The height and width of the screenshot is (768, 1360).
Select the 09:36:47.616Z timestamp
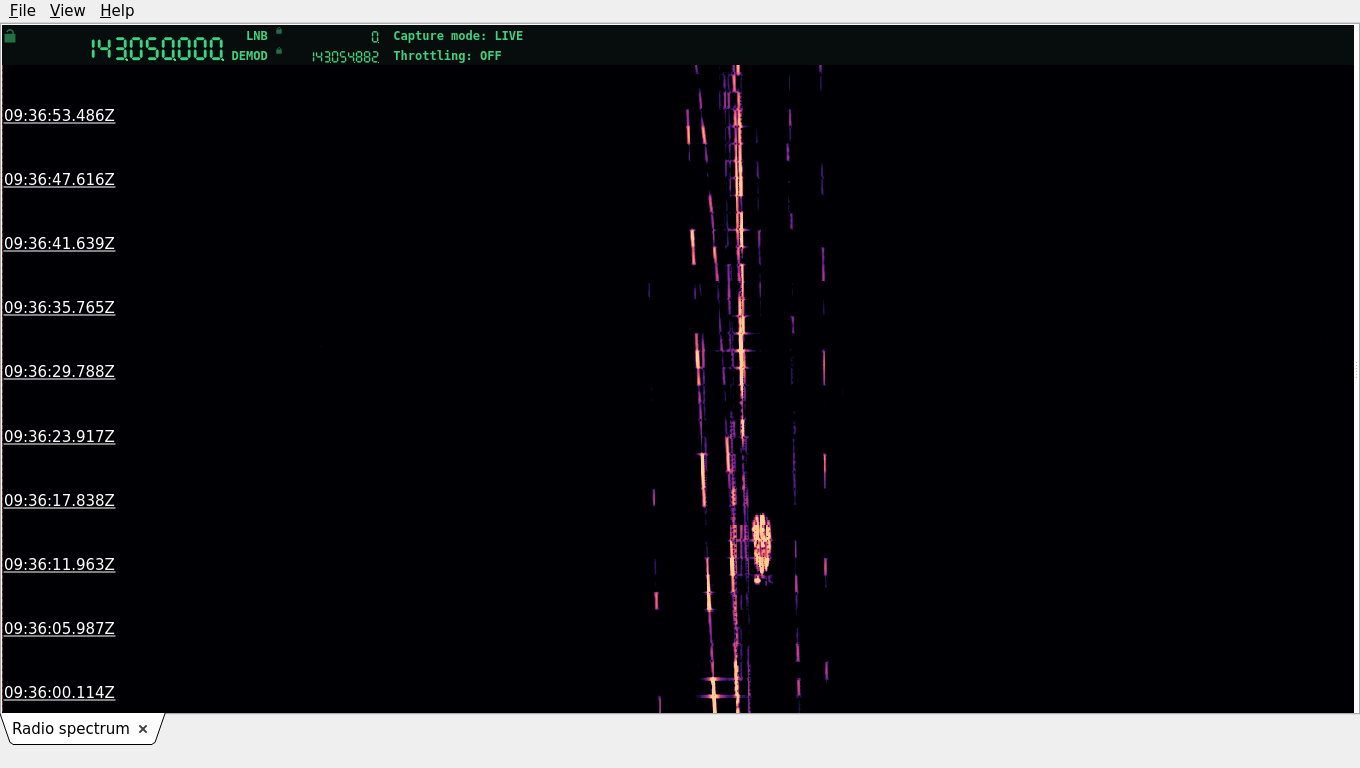[60, 180]
